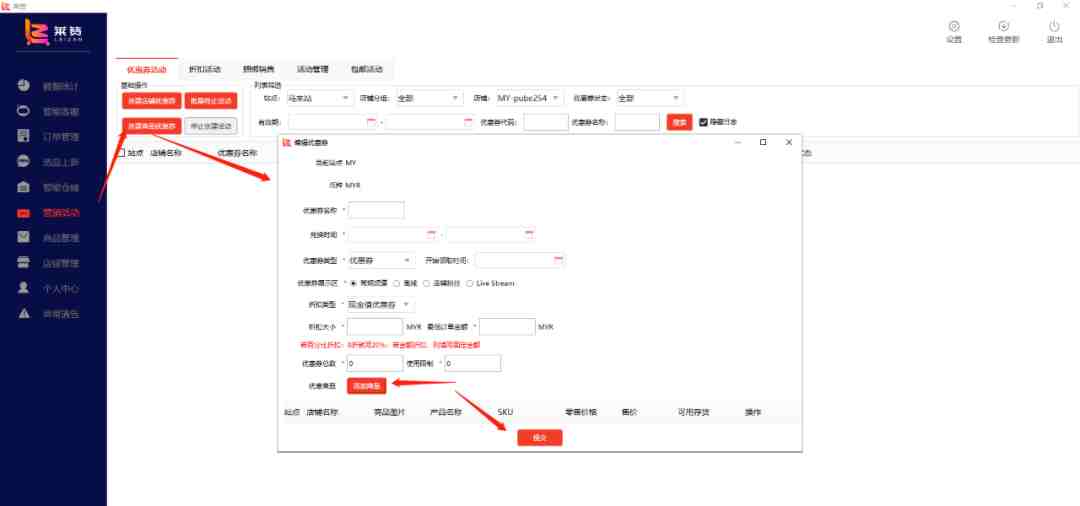Click the red 提交 submit button
Viewport: 1080px width, 506px height.
point(539,438)
